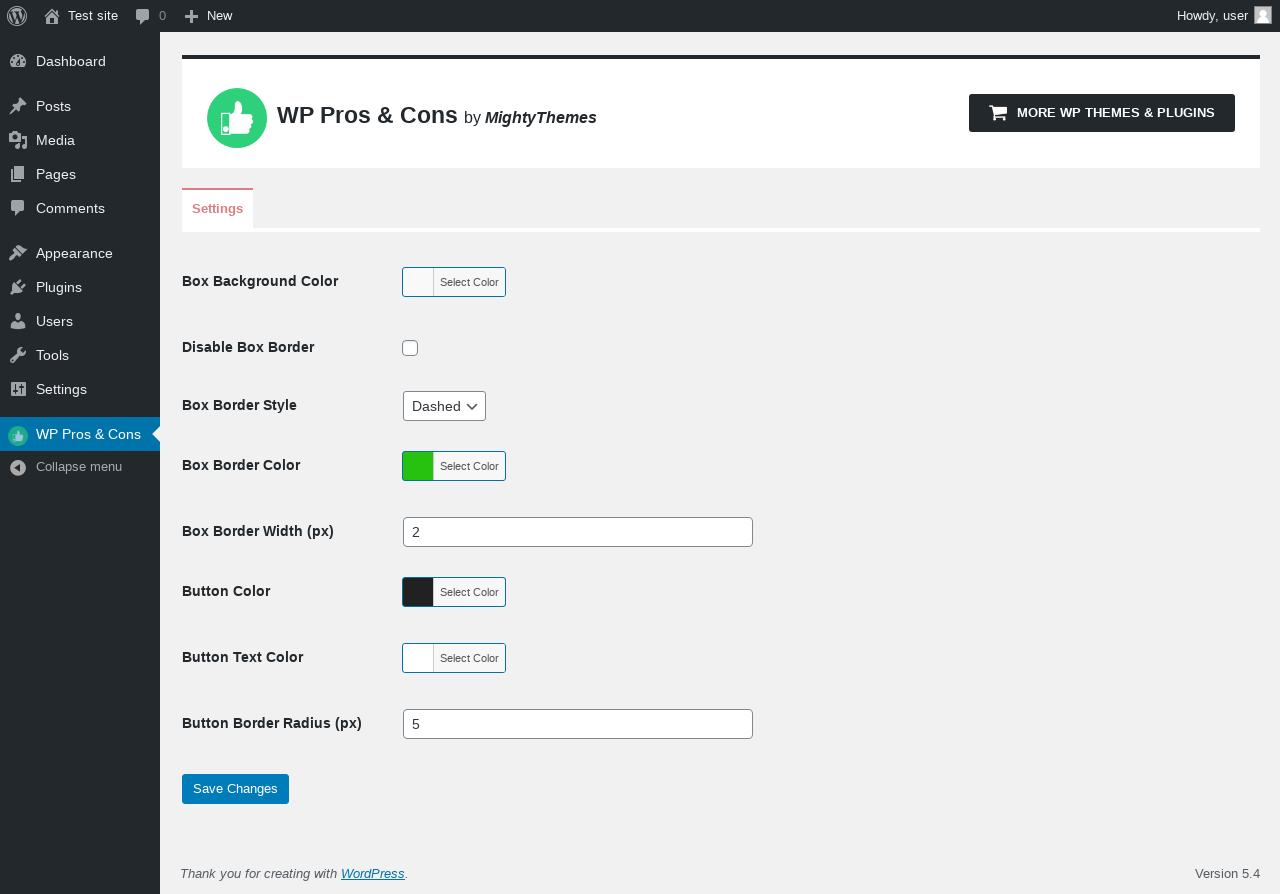Click the WP Pros & Cons thumbs-up sidebar icon

click(18, 435)
